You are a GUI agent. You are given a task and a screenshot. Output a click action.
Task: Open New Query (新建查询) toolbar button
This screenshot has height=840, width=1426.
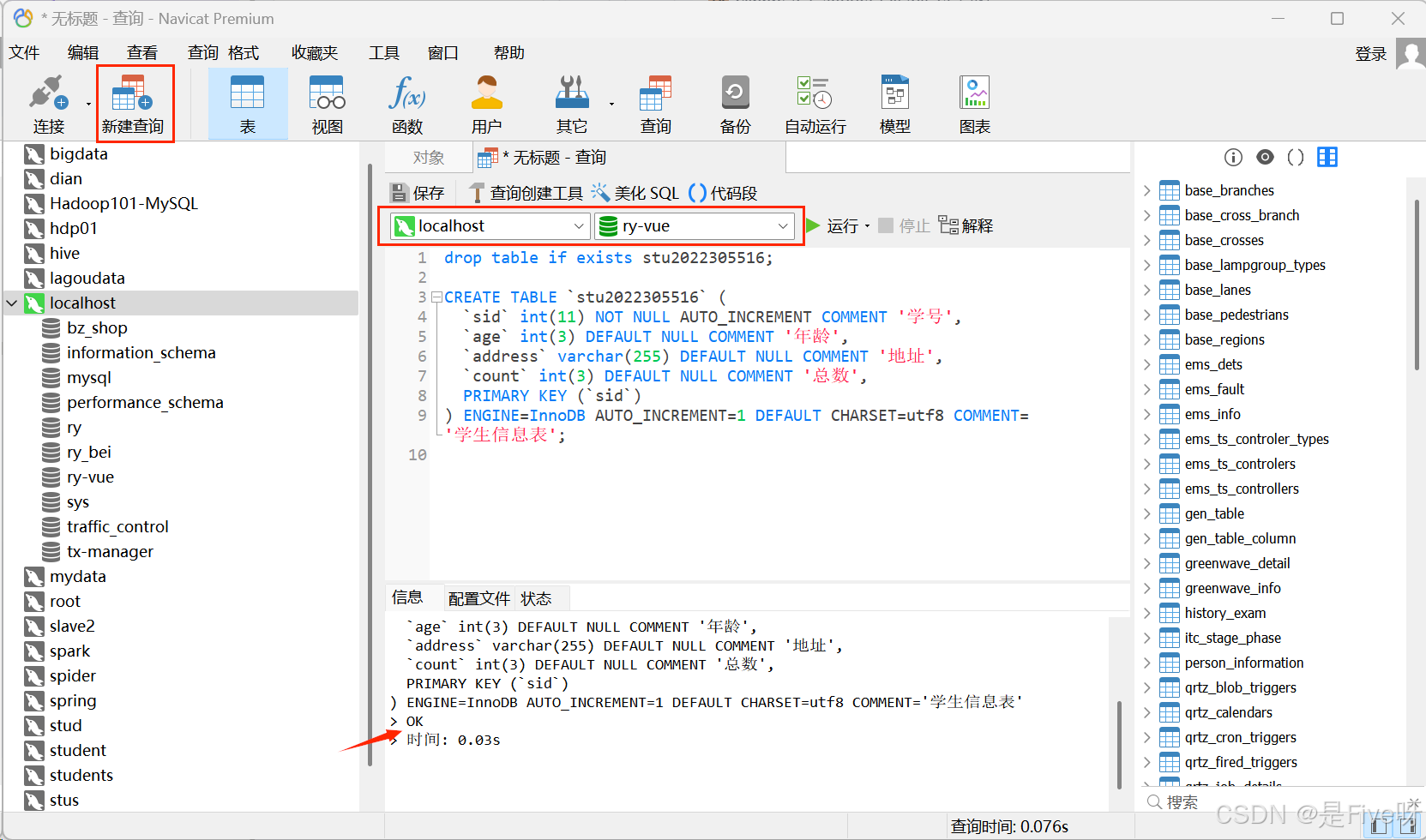pyautogui.click(x=132, y=104)
